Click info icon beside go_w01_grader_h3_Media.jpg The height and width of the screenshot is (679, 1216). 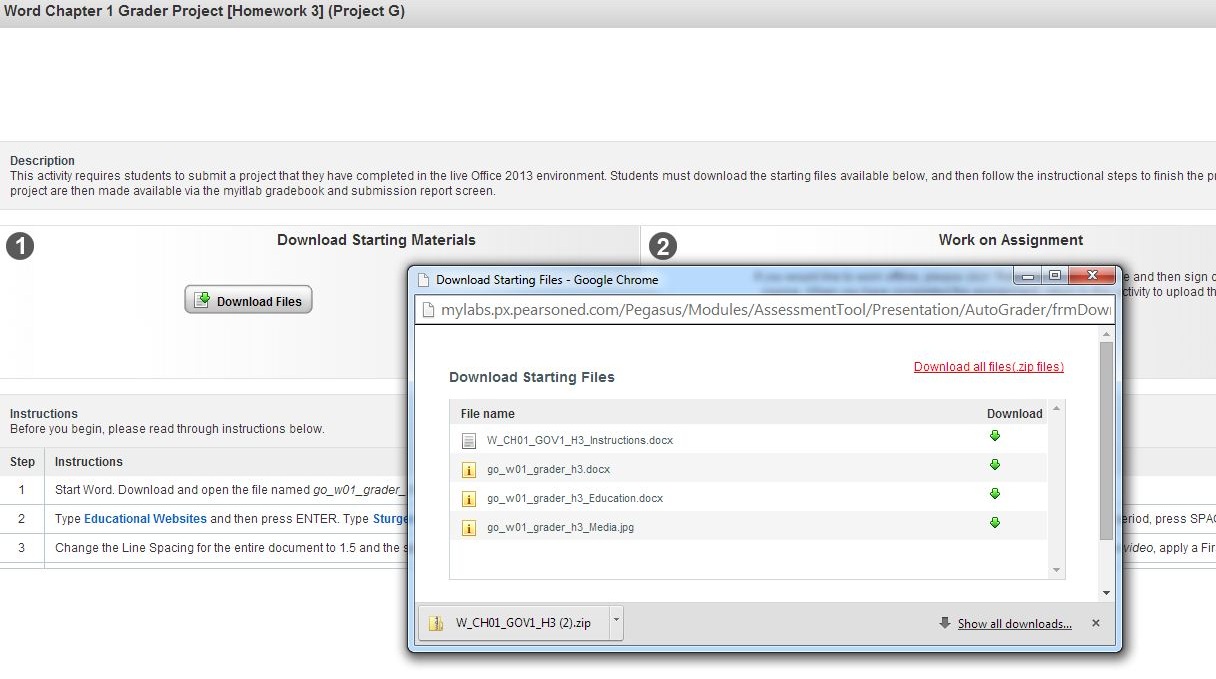point(468,528)
